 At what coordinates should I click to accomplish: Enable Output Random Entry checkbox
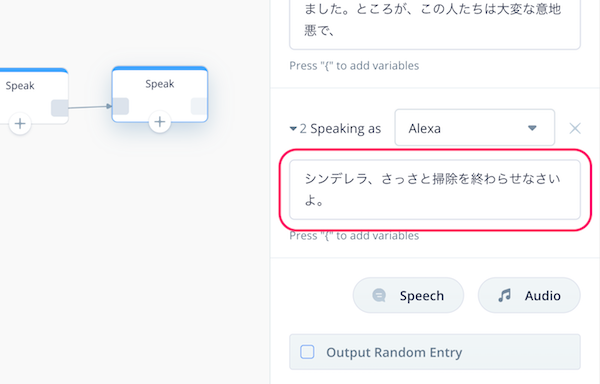pyautogui.click(x=307, y=352)
